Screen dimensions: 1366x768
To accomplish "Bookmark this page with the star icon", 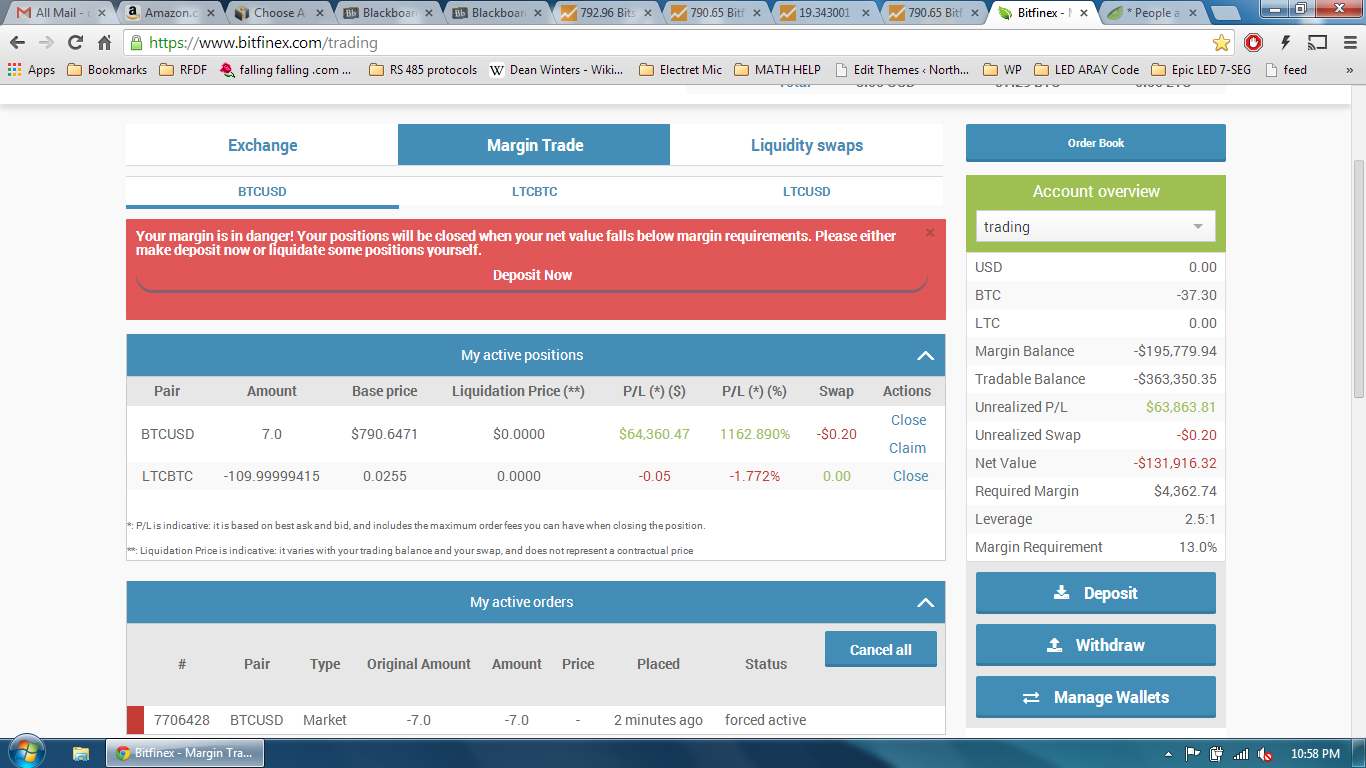I will 1221,43.
